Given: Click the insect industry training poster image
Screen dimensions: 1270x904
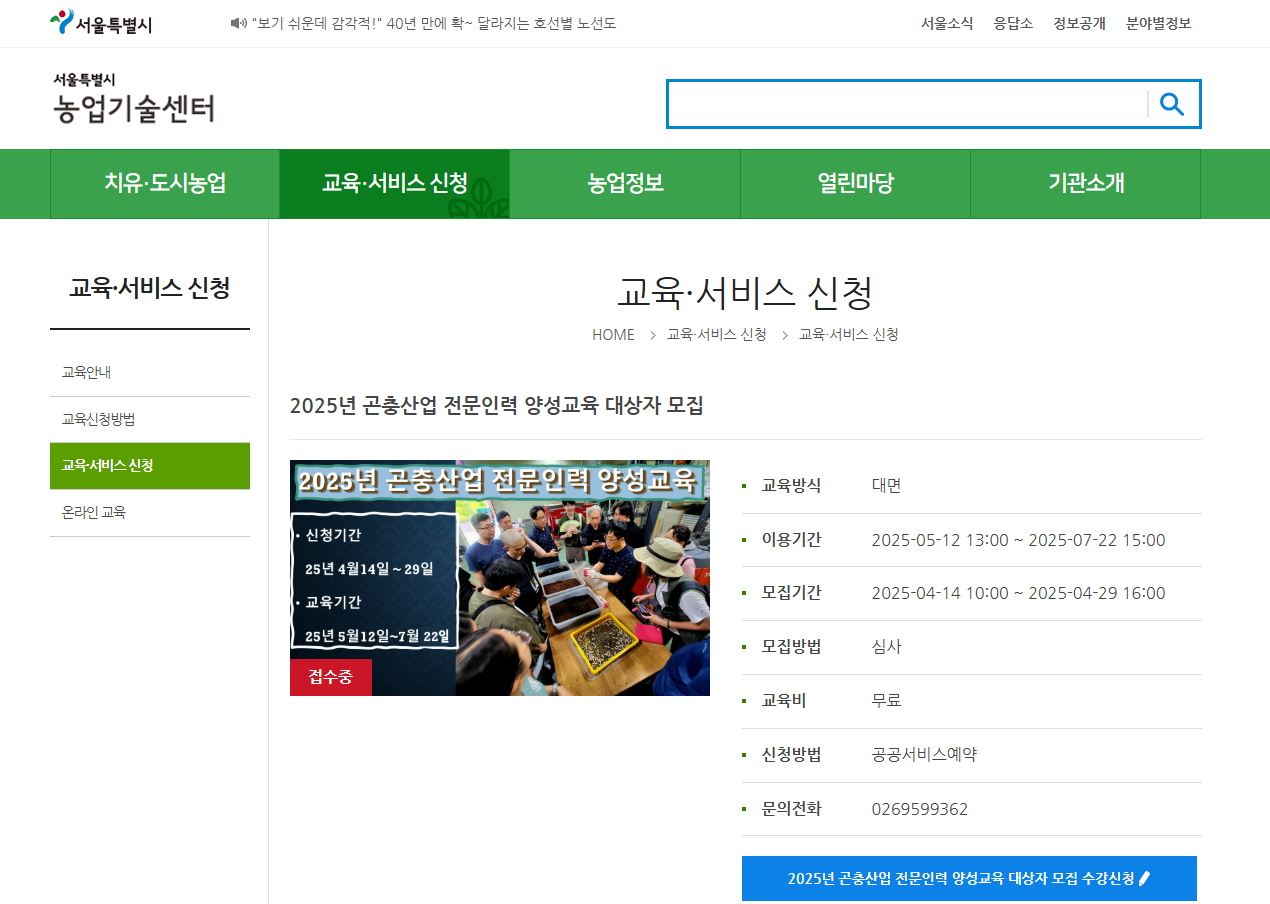Looking at the screenshot, I should point(500,578).
